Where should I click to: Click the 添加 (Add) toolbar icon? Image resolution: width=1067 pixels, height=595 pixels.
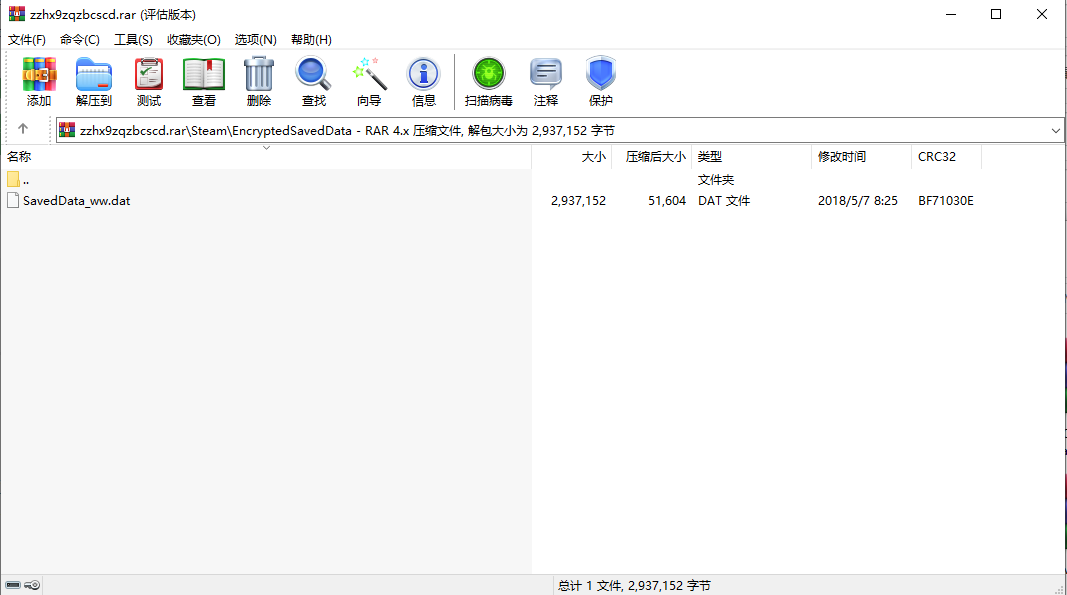point(39,74)
